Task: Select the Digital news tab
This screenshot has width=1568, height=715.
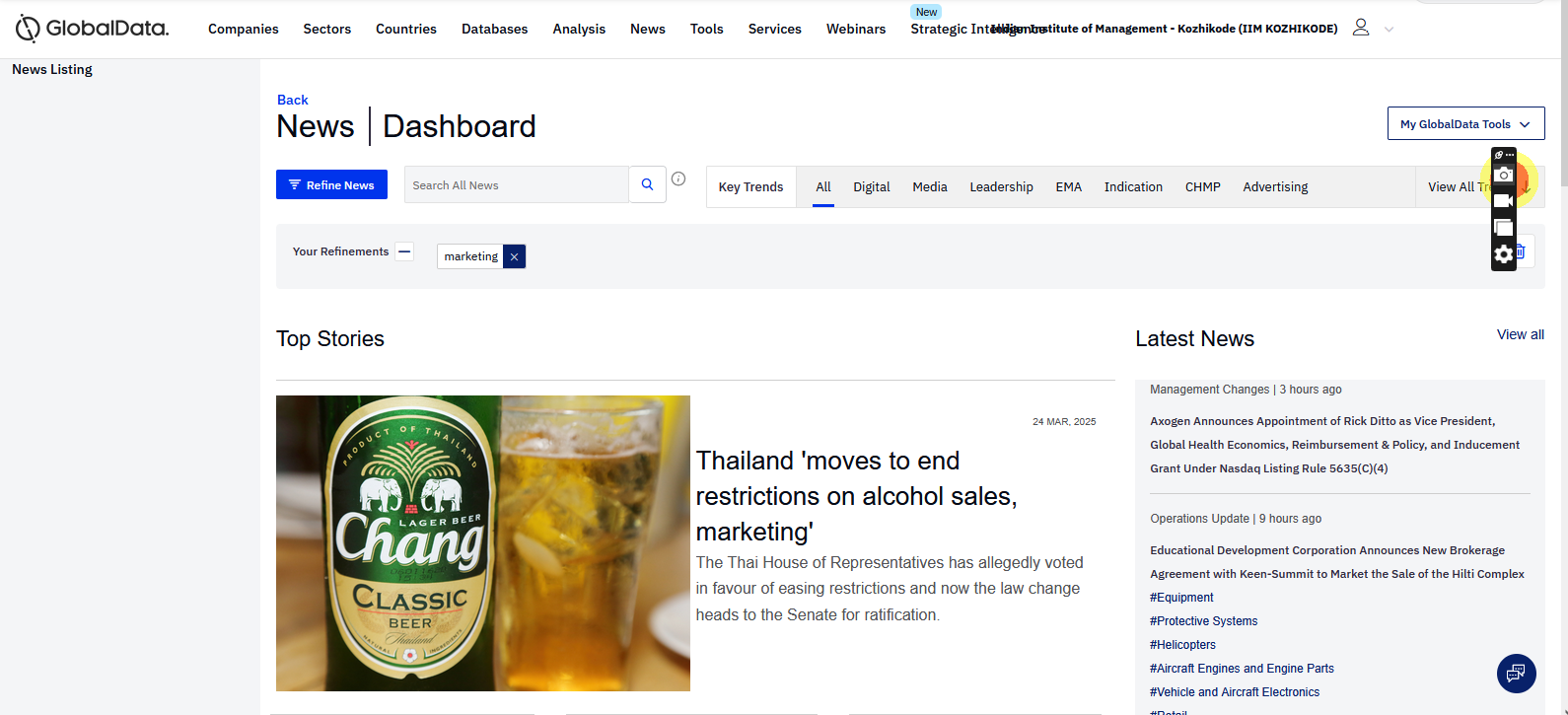Action: 871,186
